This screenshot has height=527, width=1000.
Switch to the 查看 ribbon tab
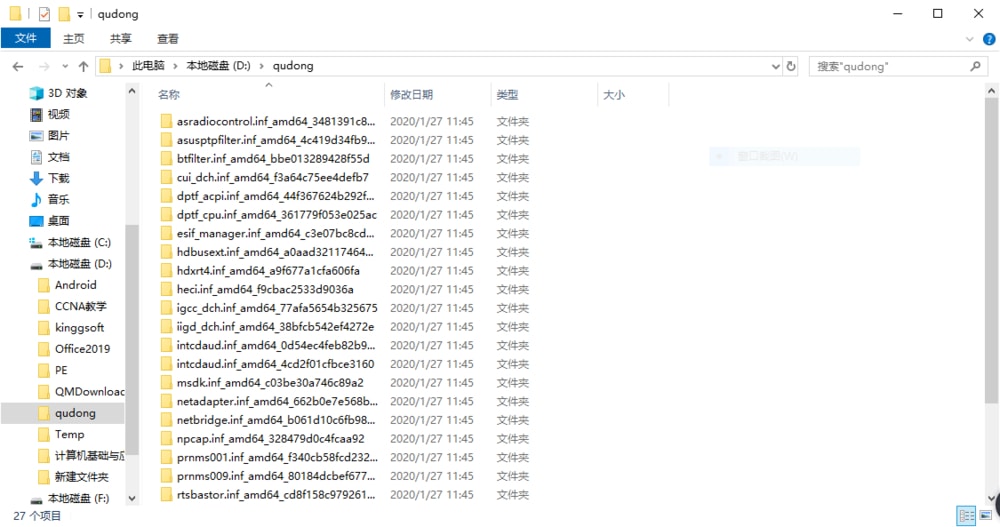pos(168,39)
